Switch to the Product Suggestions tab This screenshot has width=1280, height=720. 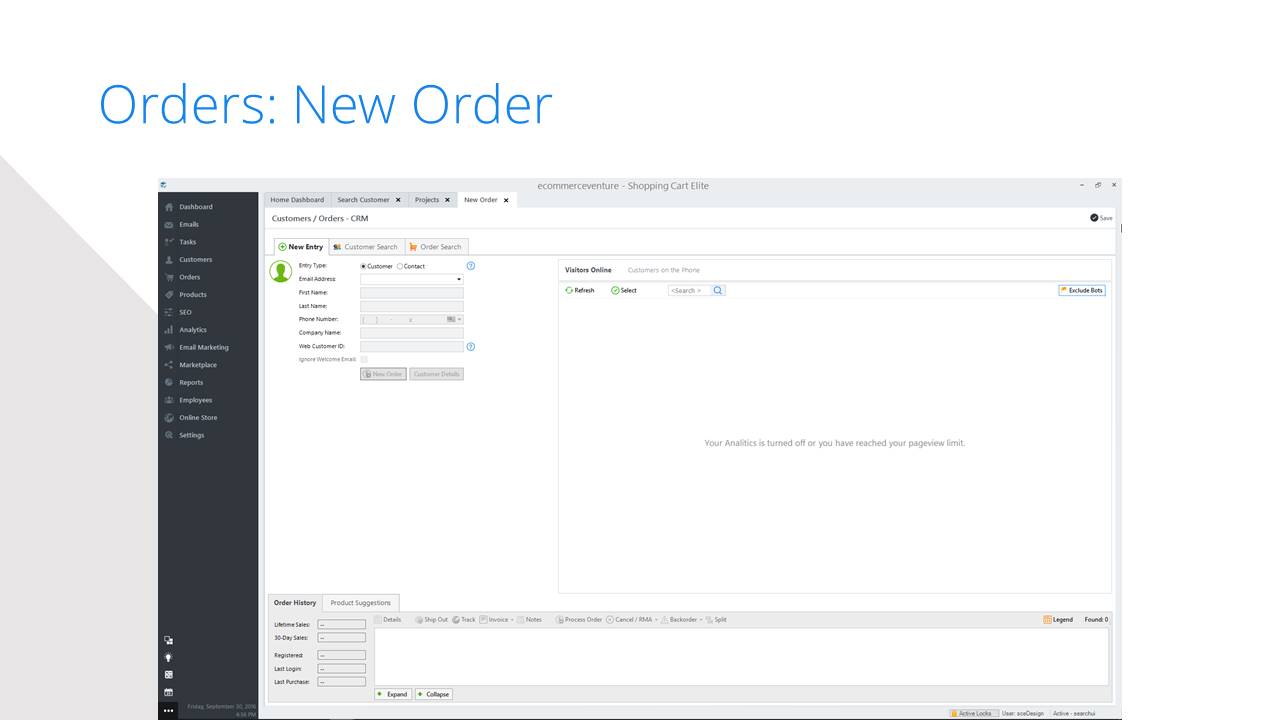361,603
